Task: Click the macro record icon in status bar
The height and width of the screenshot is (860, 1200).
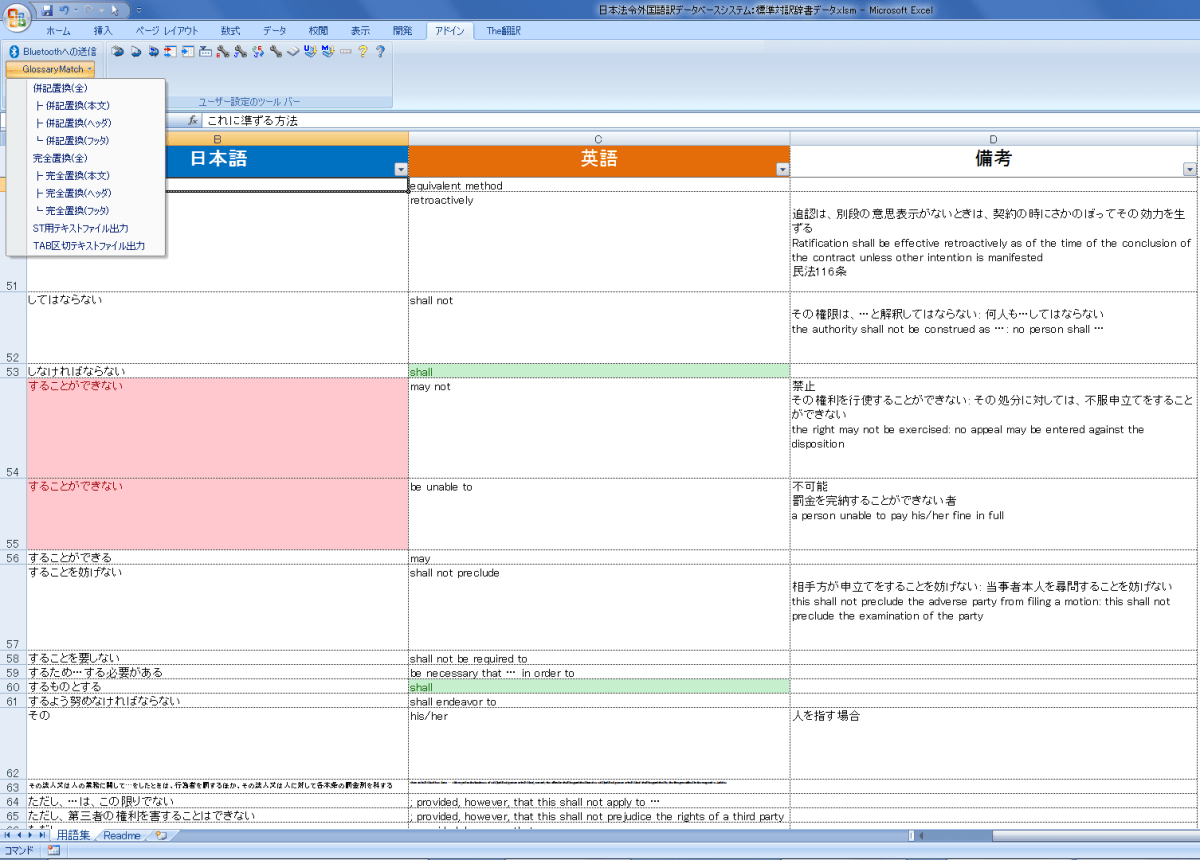Action: [53, 851]
